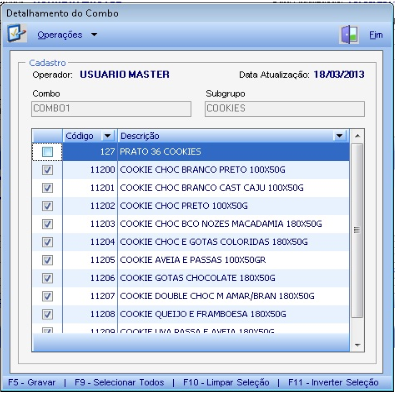
Task: Click the date 18/03/2013
Action: 339,74
